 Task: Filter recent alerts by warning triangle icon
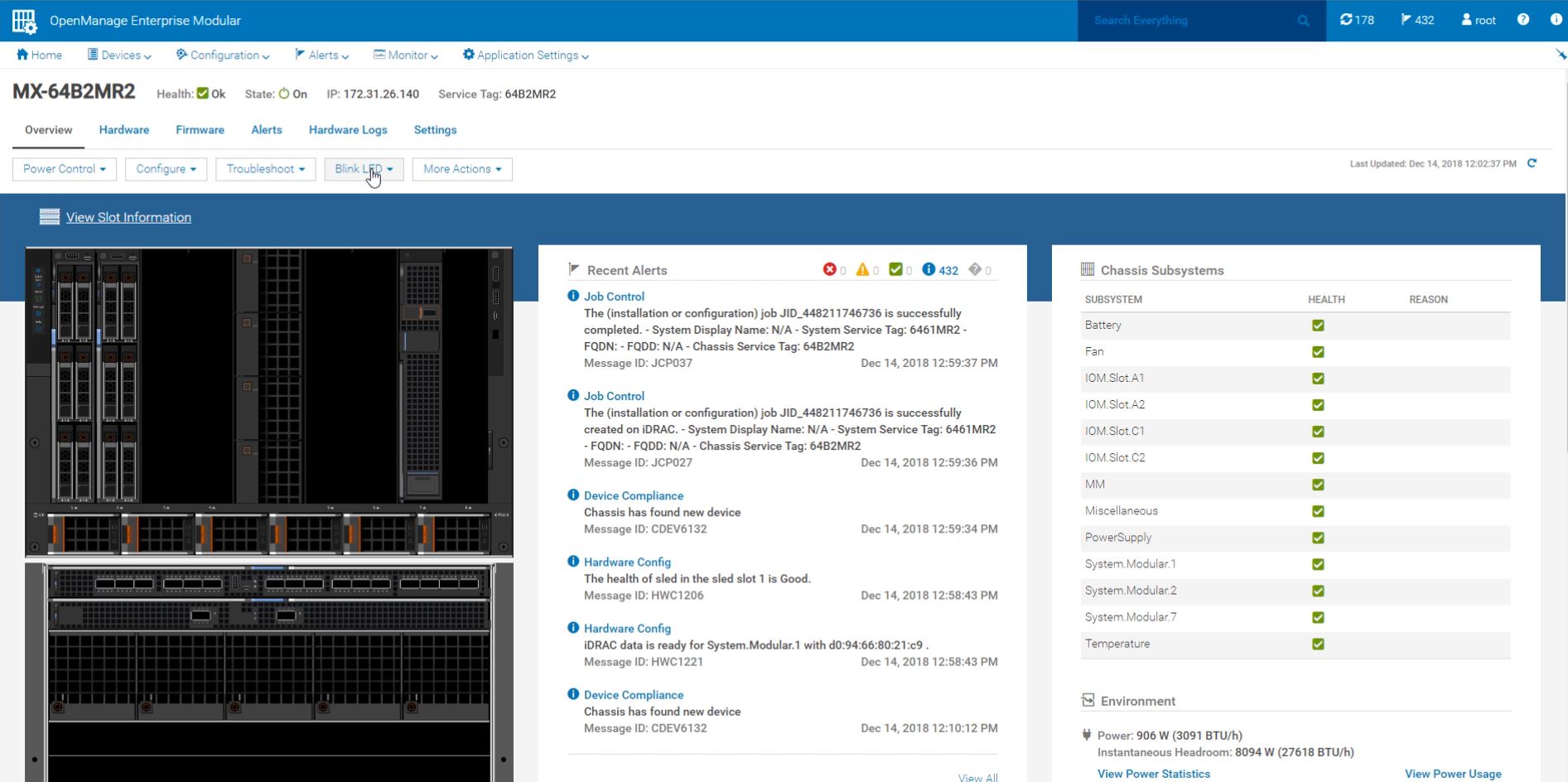(862, 269)
